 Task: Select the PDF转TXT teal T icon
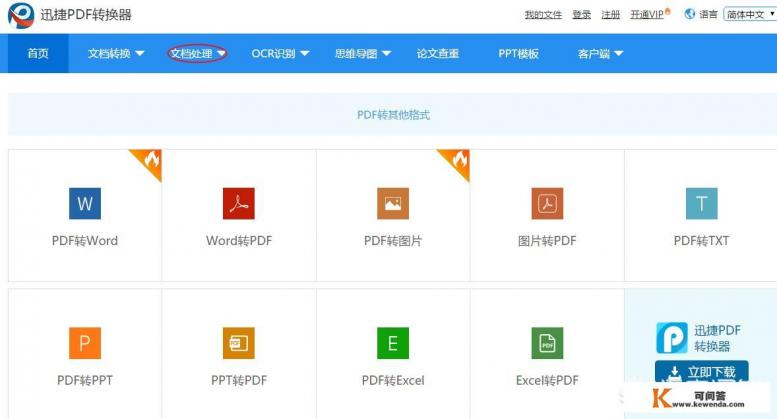(702, 204)
